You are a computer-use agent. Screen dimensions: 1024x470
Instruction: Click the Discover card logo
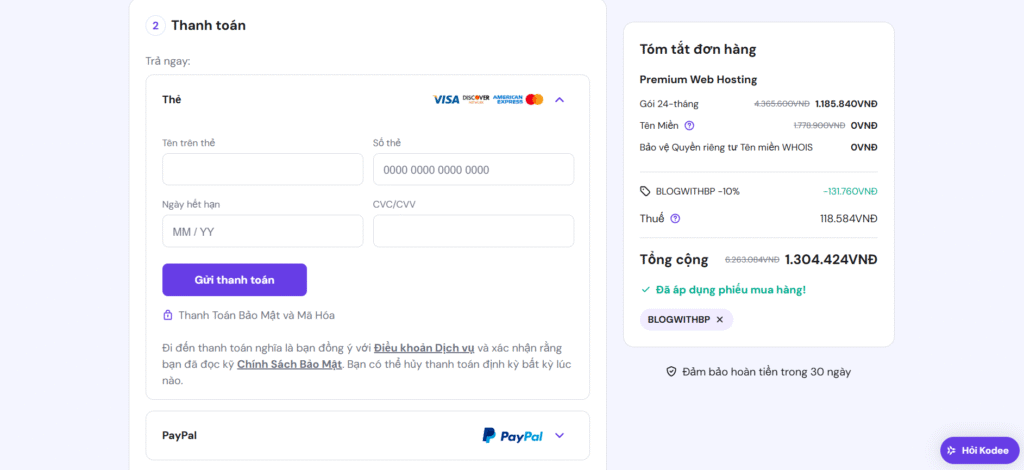coord(476,100)
